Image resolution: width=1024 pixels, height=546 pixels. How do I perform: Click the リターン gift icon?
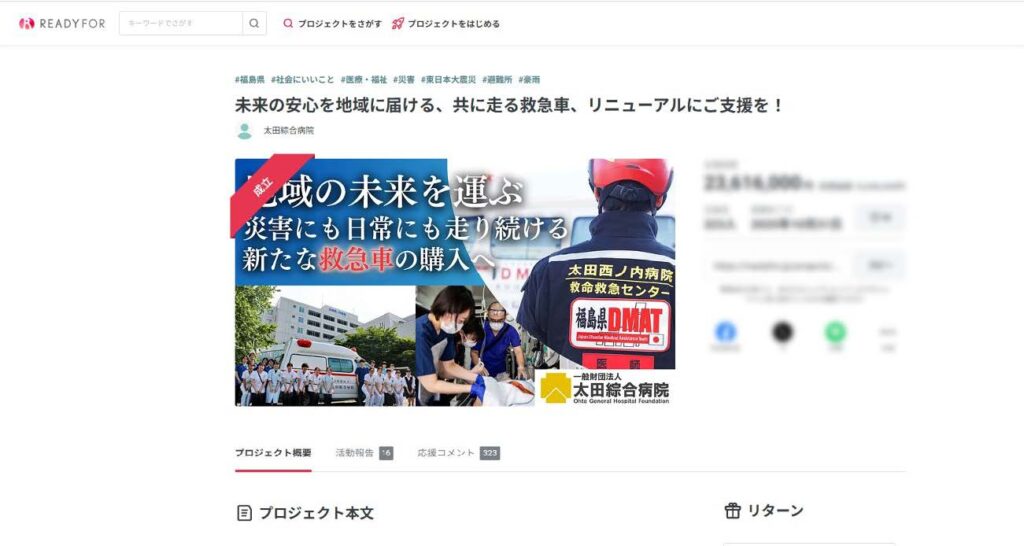[x=733, y=511]
